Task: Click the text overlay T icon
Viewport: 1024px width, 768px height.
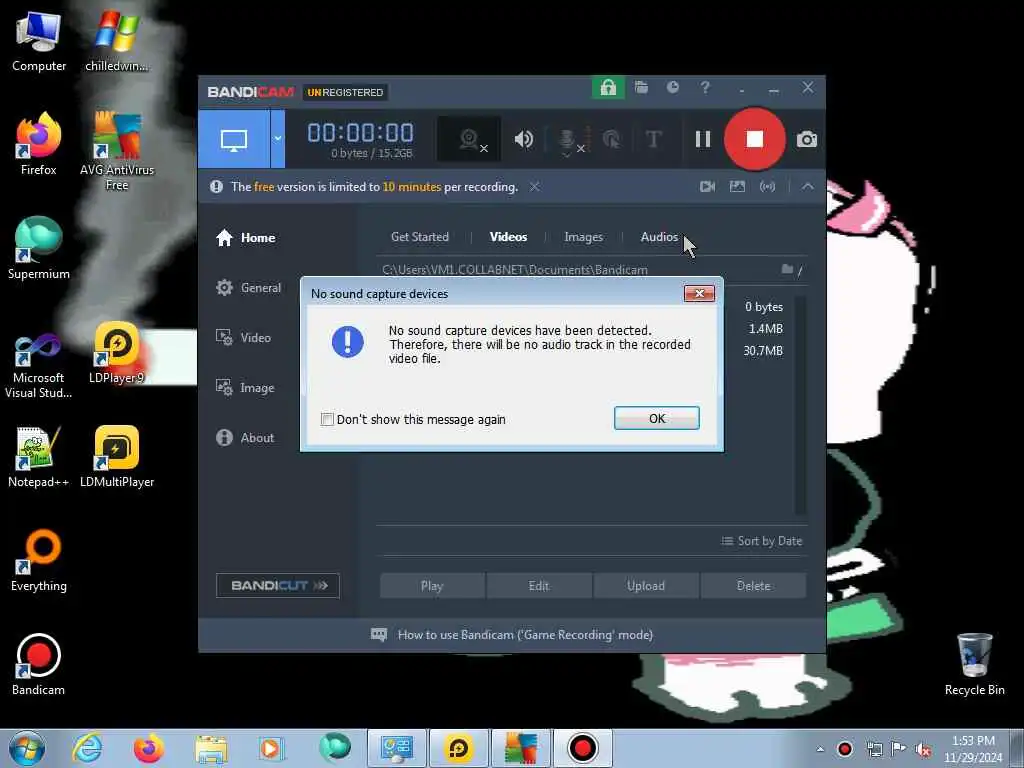Action: tap(653, 139)
